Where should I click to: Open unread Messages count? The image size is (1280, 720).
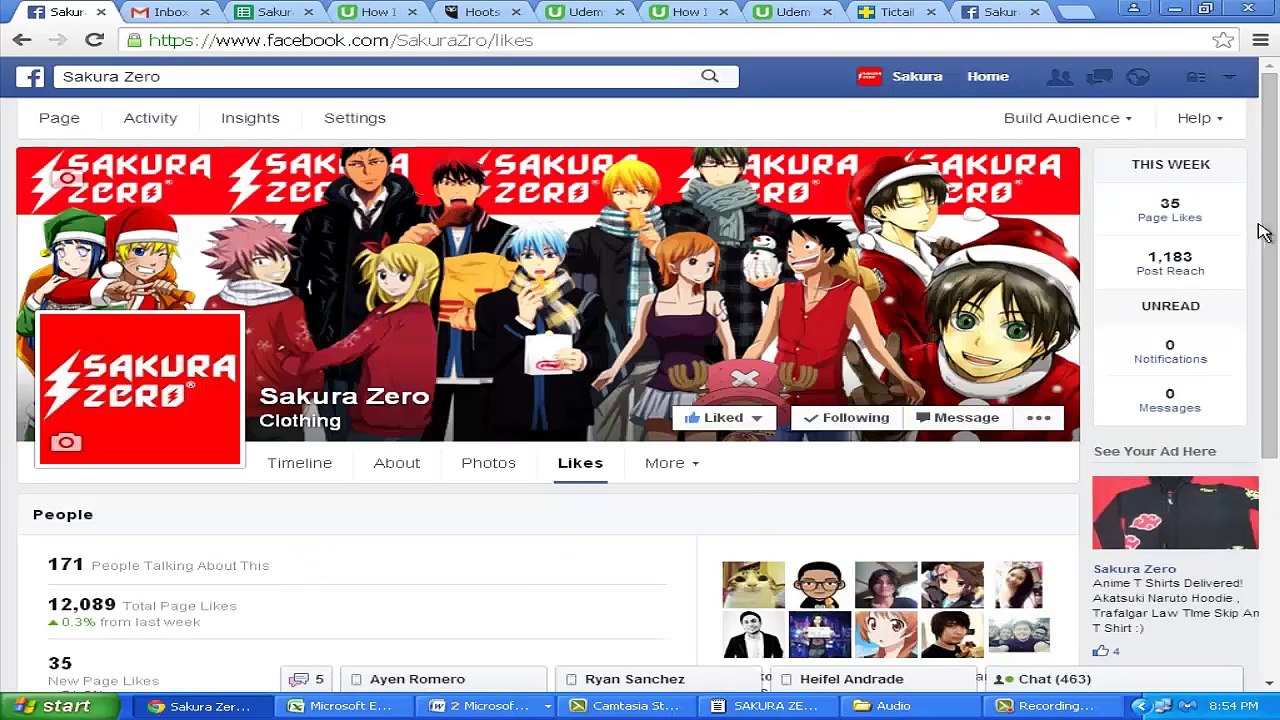point(1170,400)
